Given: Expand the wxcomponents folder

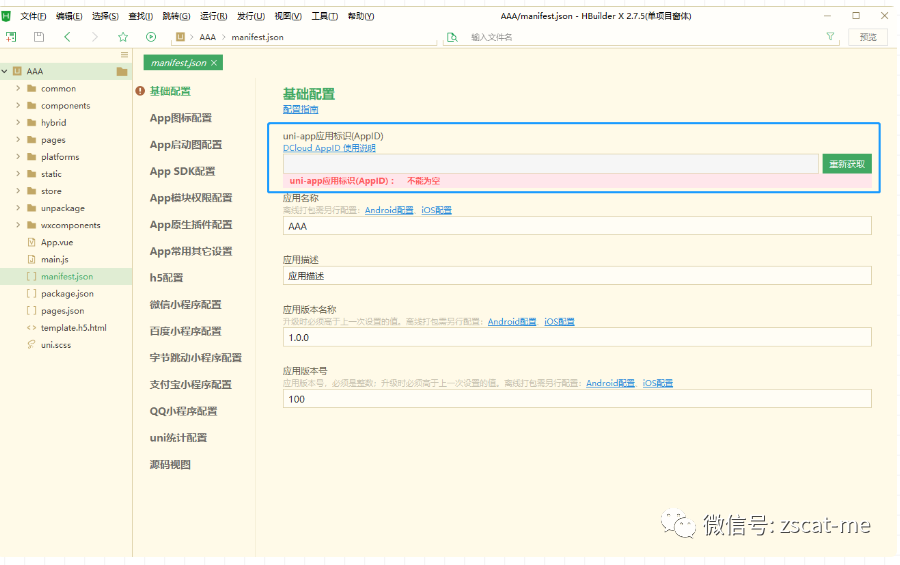Looking at the screenshot, I should (18, 225).
